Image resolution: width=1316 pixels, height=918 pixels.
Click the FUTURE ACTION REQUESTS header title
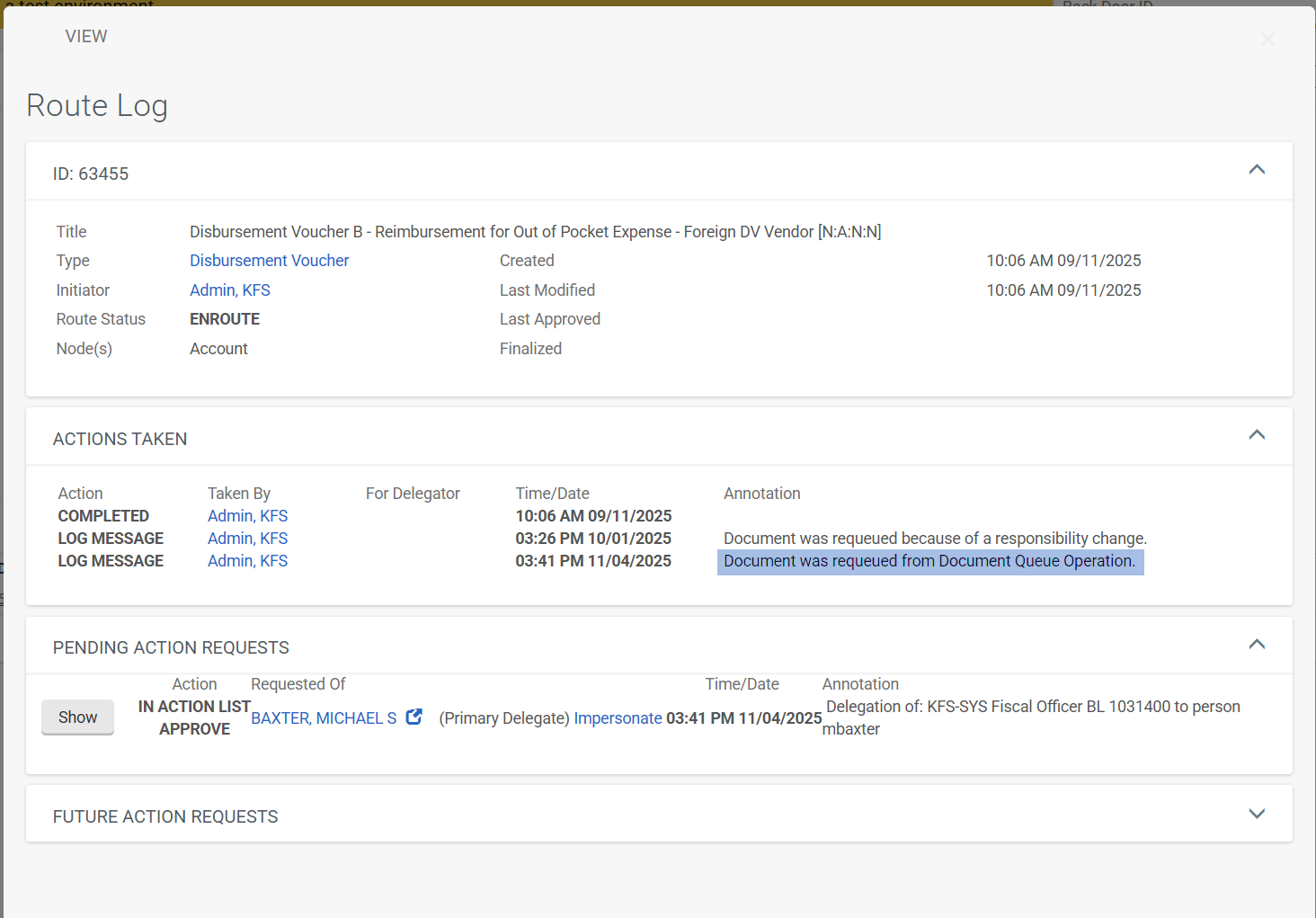[165, 816]
